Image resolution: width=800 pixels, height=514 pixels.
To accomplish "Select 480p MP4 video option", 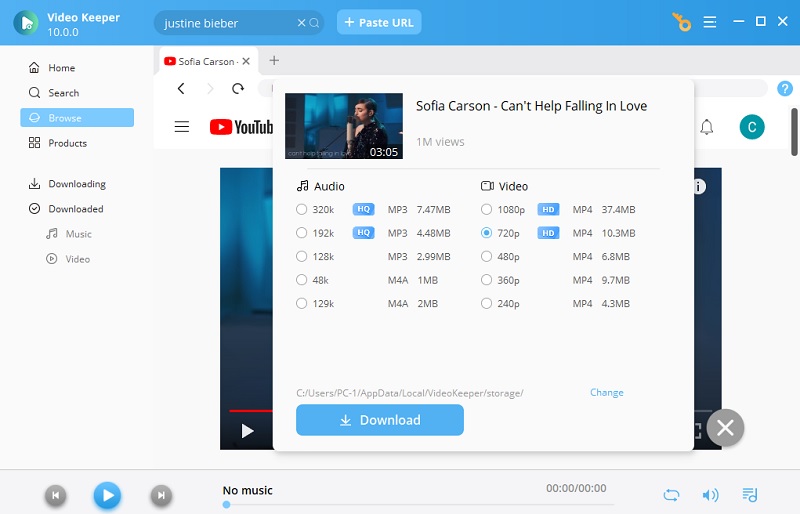I will tap(486, 256).
